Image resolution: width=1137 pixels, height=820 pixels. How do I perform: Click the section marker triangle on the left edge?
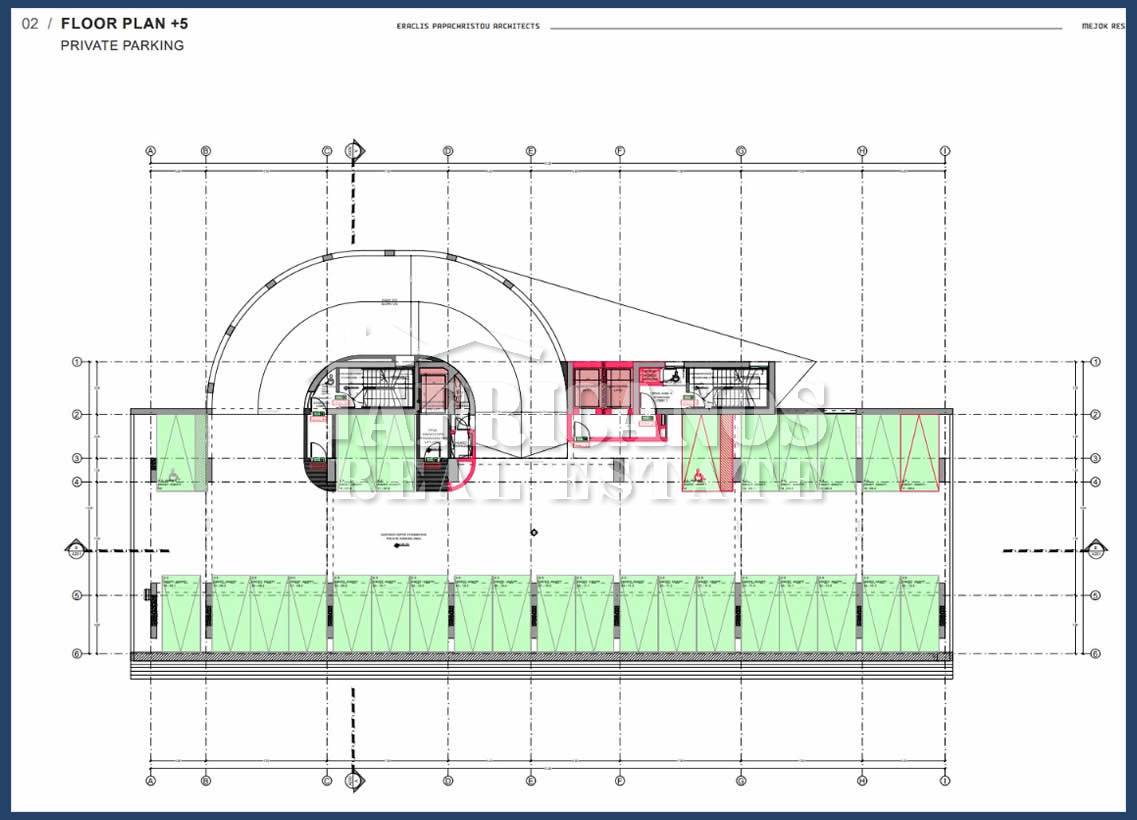75,548
